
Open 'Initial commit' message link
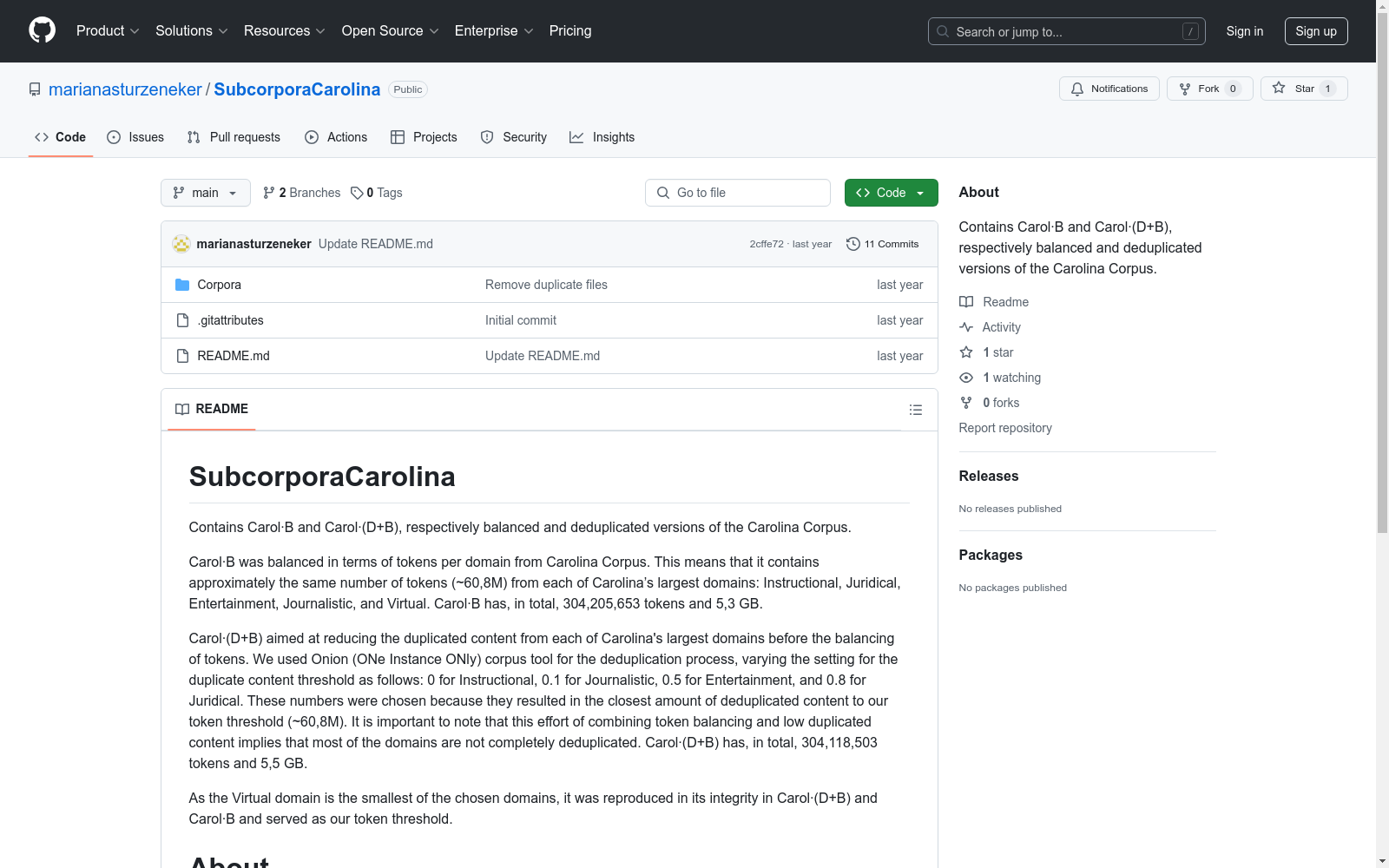521,320
